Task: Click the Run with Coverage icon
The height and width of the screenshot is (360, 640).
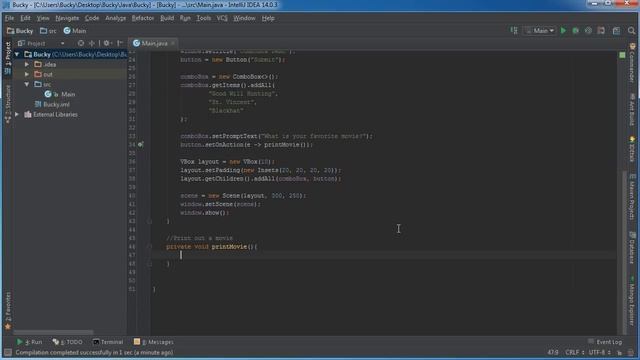Action: tap(588, 31)
